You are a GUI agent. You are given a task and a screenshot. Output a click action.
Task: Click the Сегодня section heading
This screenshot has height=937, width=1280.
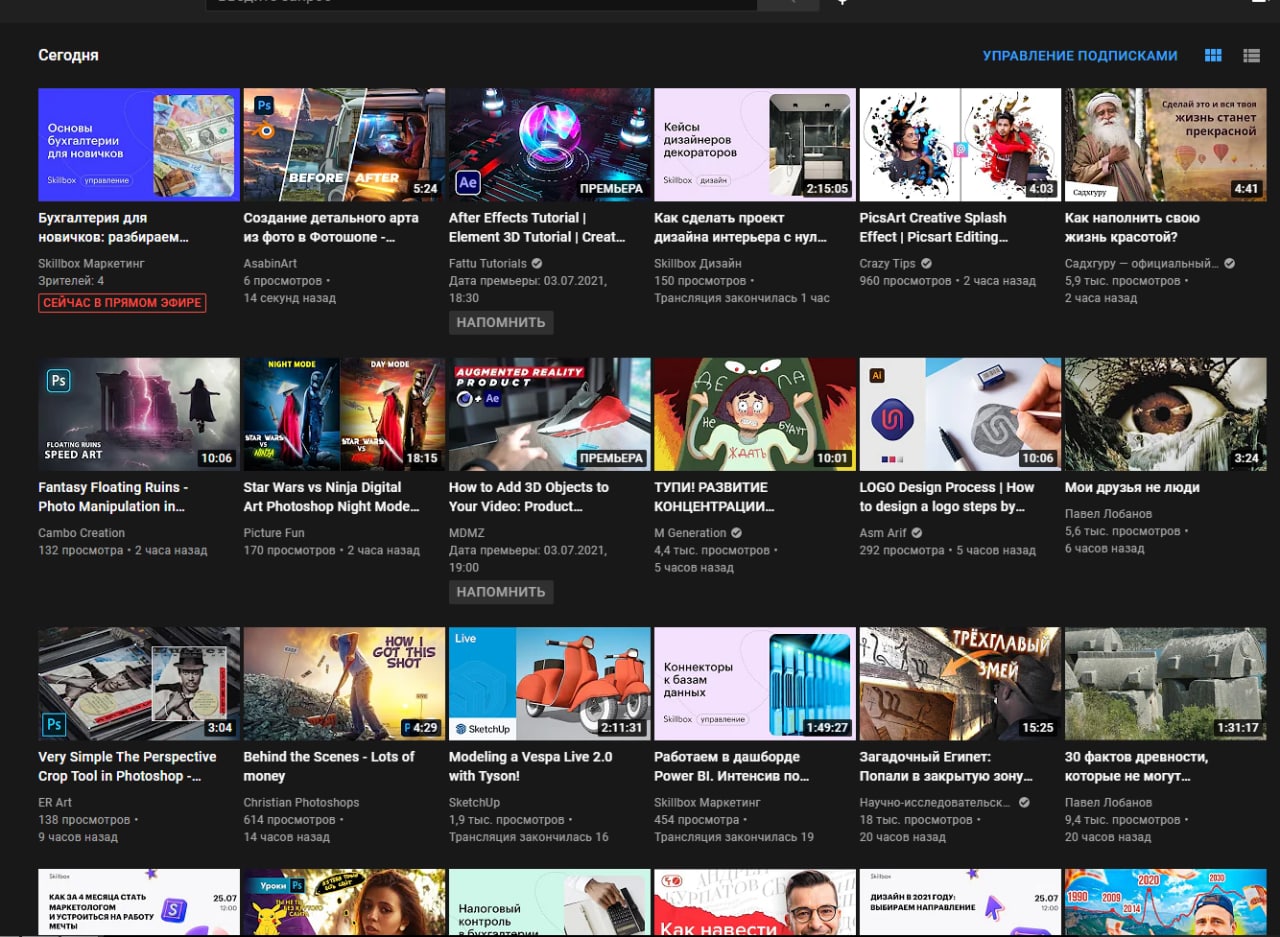pos(68,56)
